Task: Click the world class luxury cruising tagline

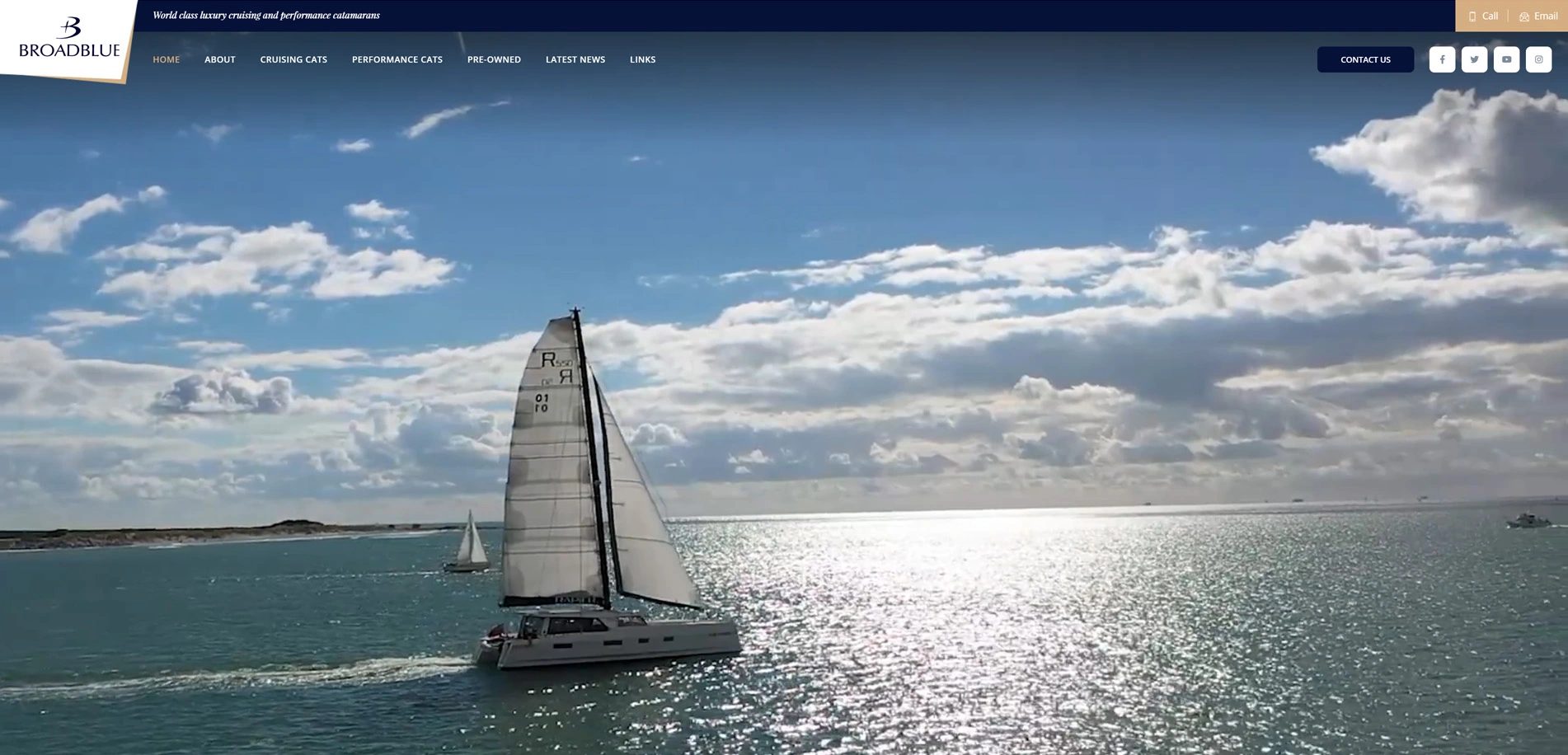Action: [265, 15]
